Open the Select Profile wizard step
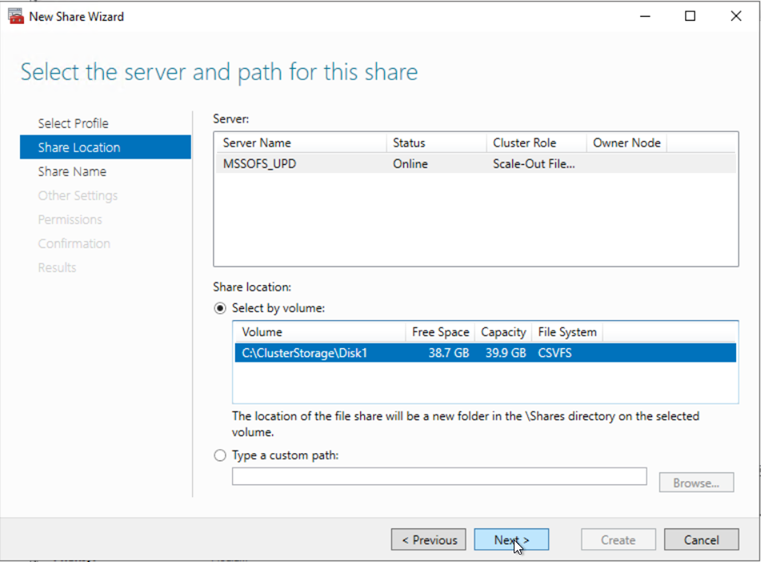This screenshot has width=761, height=562. click(x=73, y=123)
